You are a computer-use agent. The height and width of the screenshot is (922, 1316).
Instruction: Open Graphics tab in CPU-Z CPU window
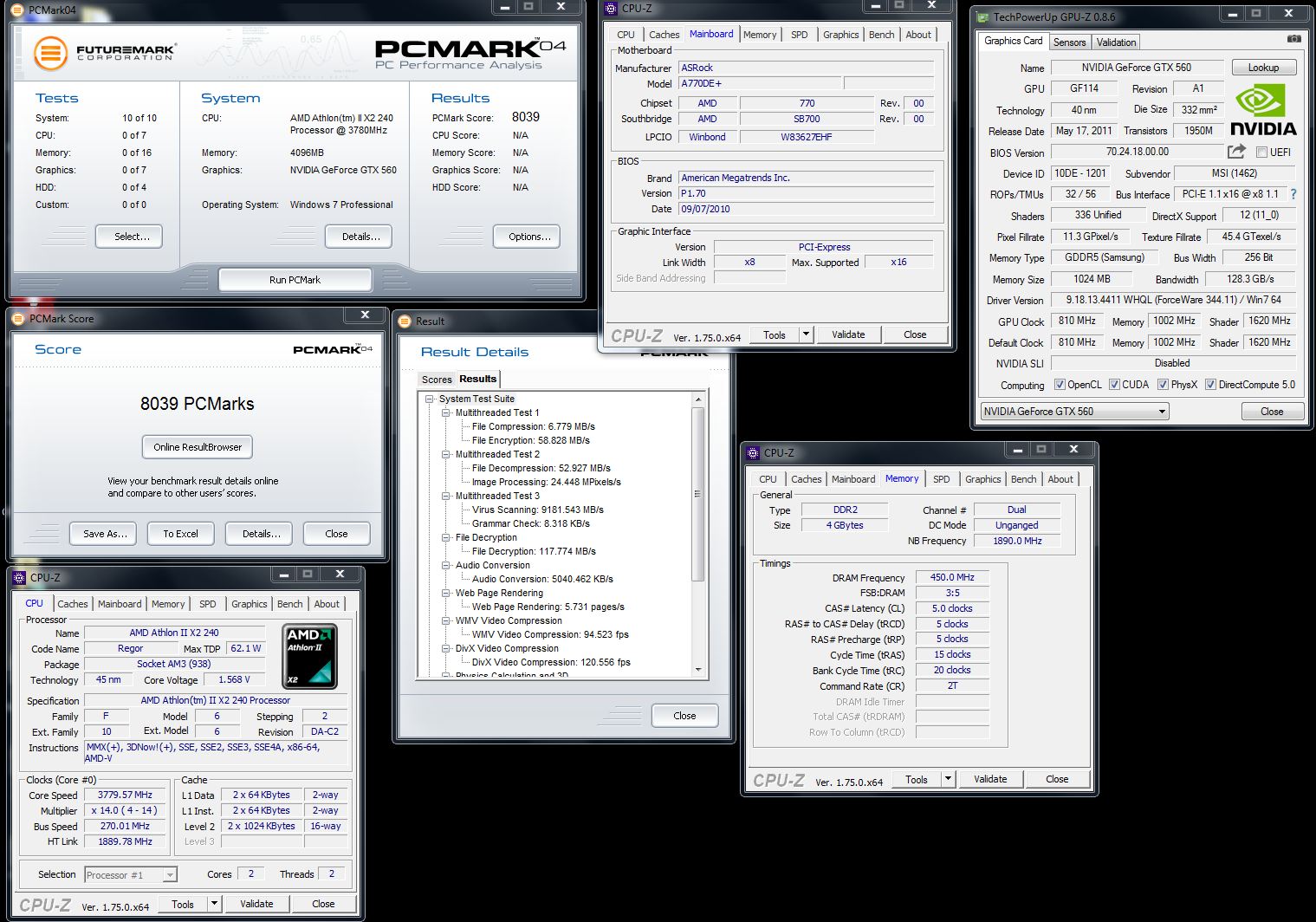pos(249,604)
